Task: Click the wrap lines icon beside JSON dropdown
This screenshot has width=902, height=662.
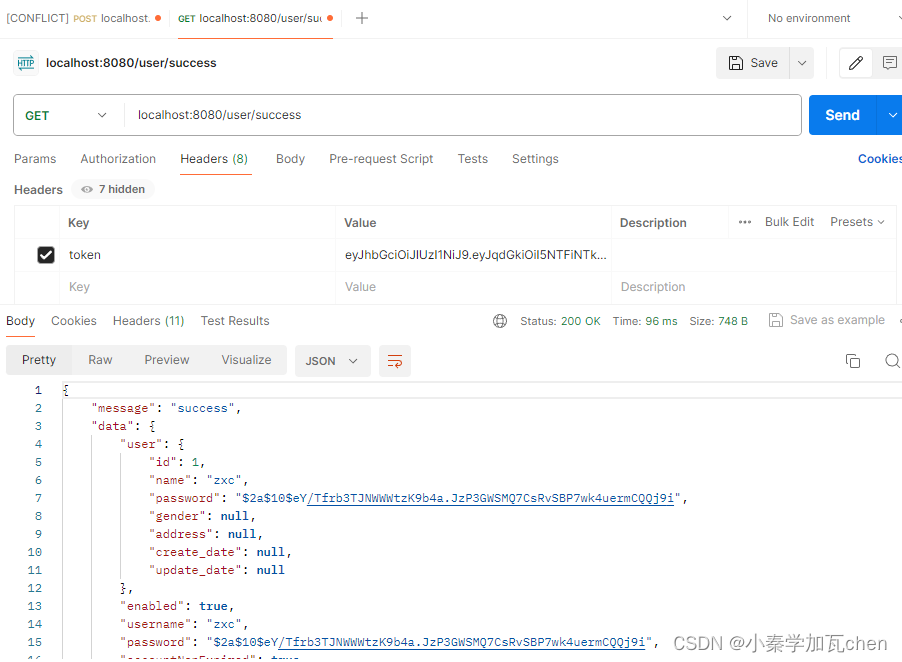Action: pos(394,361)
